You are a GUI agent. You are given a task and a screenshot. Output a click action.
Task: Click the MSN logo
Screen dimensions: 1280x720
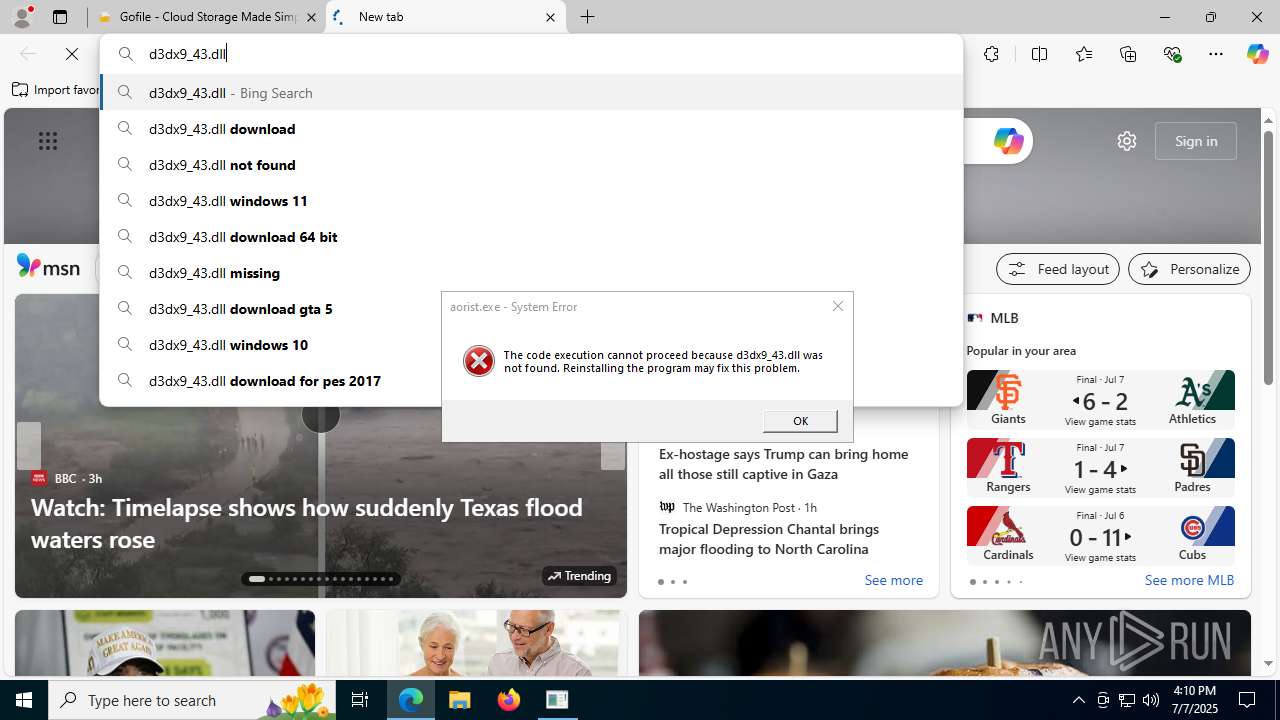click(x=48, y=267)
